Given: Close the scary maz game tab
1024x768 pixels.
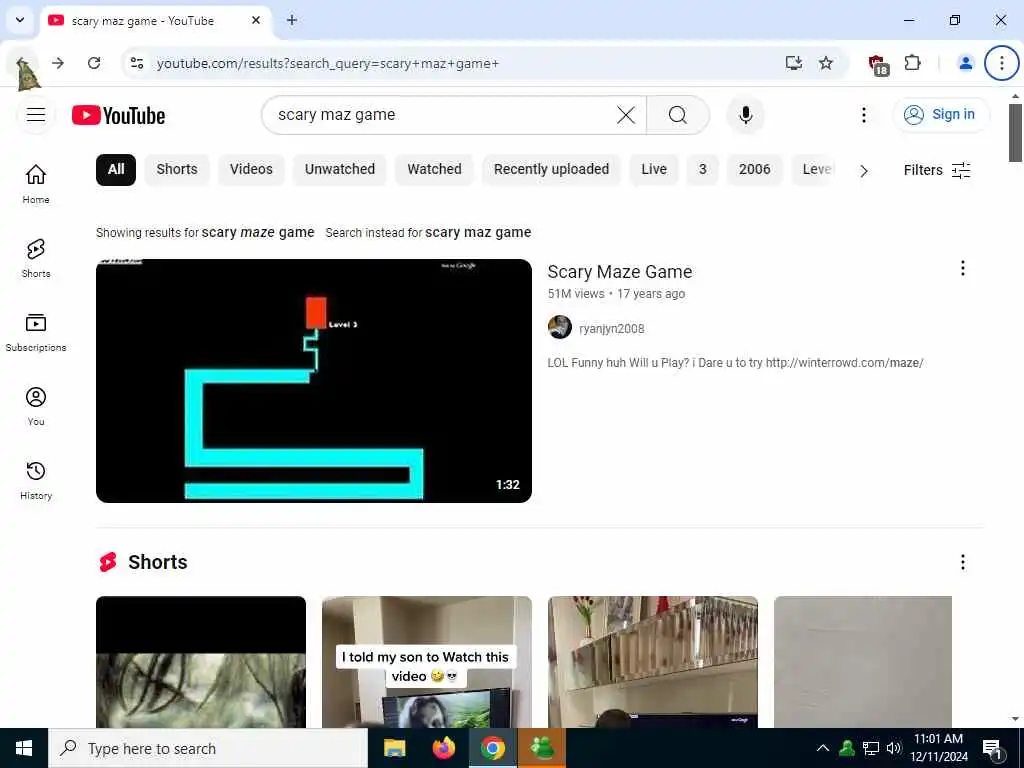Looking at the screenshot, I should [256, 20].
